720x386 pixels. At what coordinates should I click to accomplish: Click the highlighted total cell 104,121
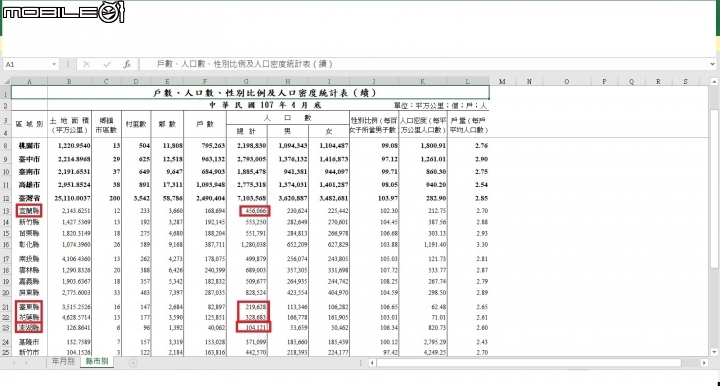pyautogui.click(x=253, y=327)
